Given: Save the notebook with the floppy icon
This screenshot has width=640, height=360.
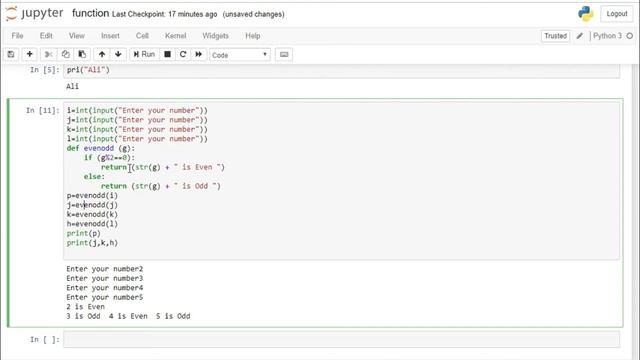Looking at the screenshot, I should pos(11,54).
